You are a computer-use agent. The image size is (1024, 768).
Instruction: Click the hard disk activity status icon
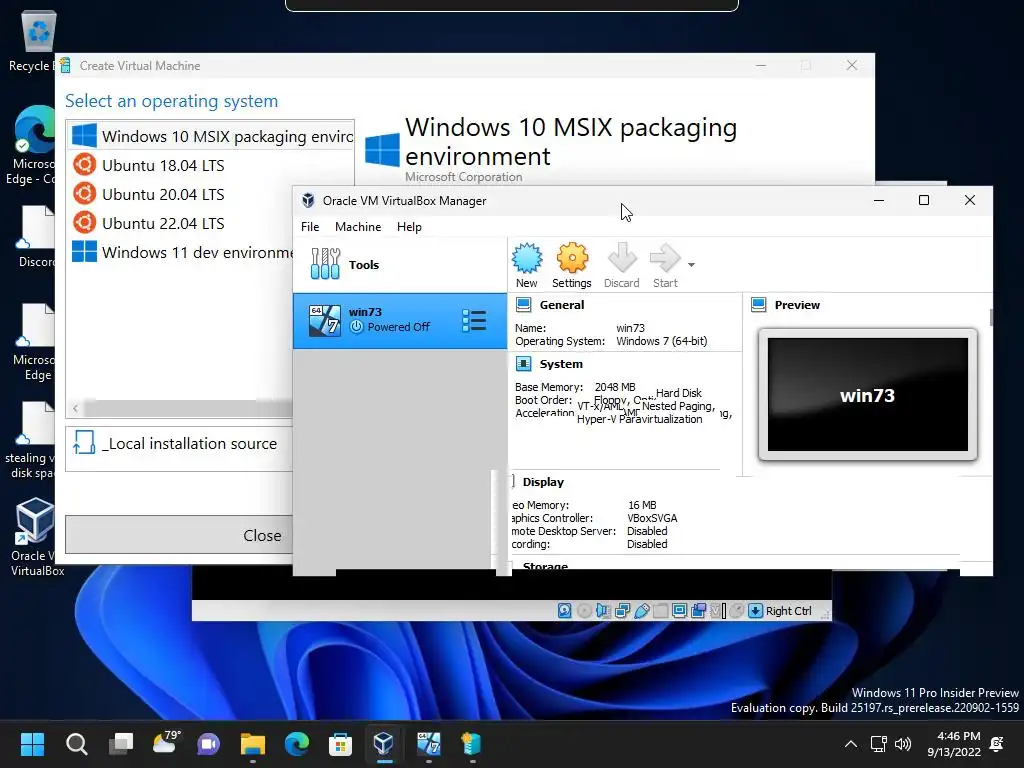565,611
